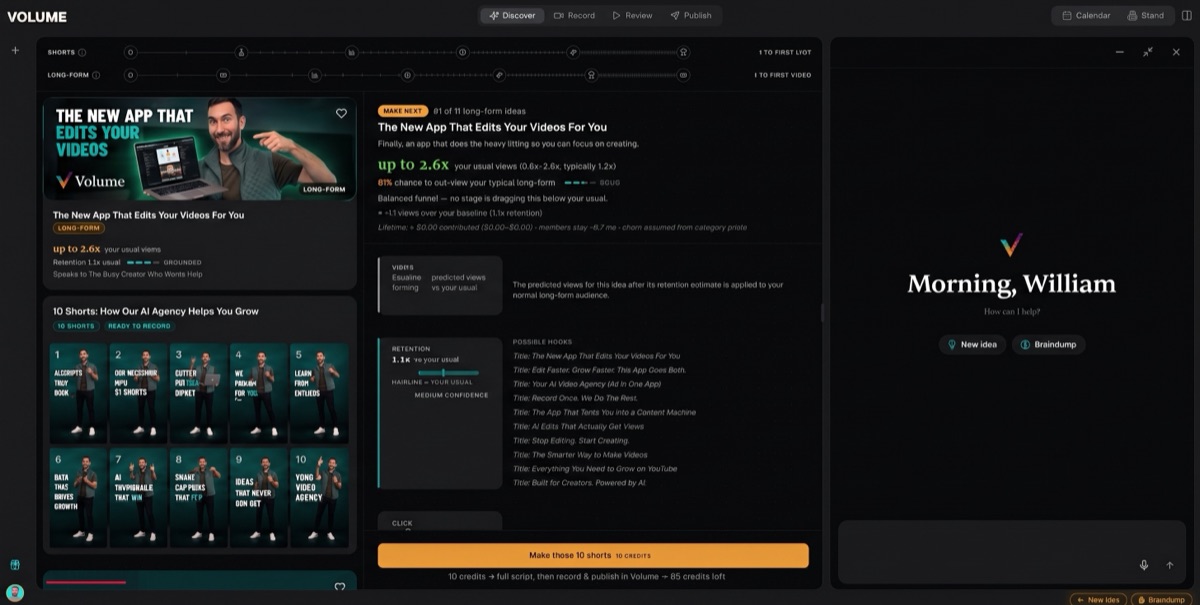Screen dimensions: 1200x605
Task: Click the LONG-FORM tag under video title
Action: coord(79,228)
